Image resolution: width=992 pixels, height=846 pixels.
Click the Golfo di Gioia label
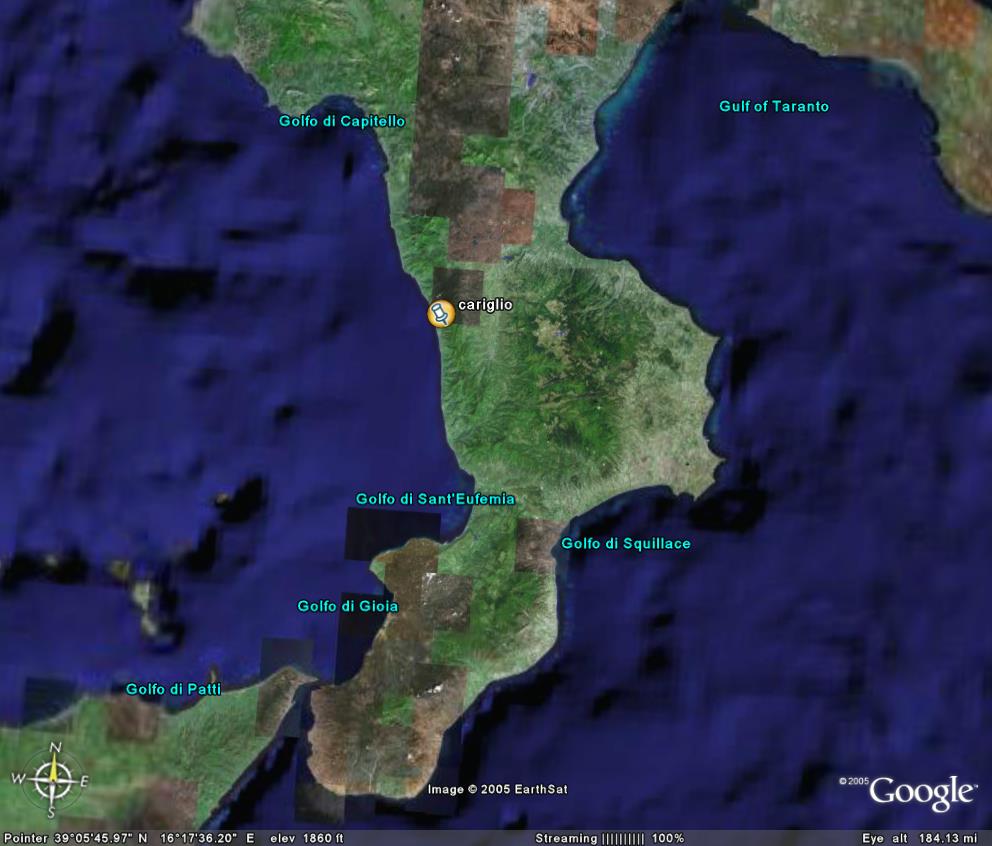(x=348, y=606)
